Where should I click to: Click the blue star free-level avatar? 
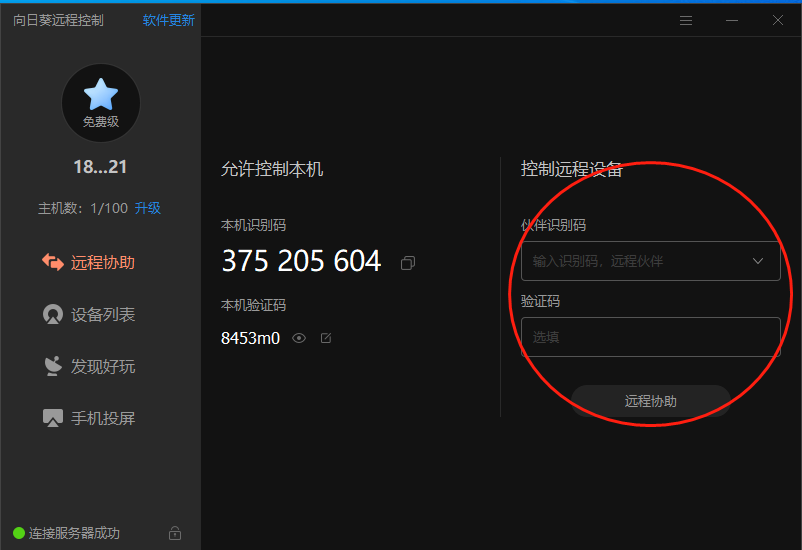click(101, 103)
